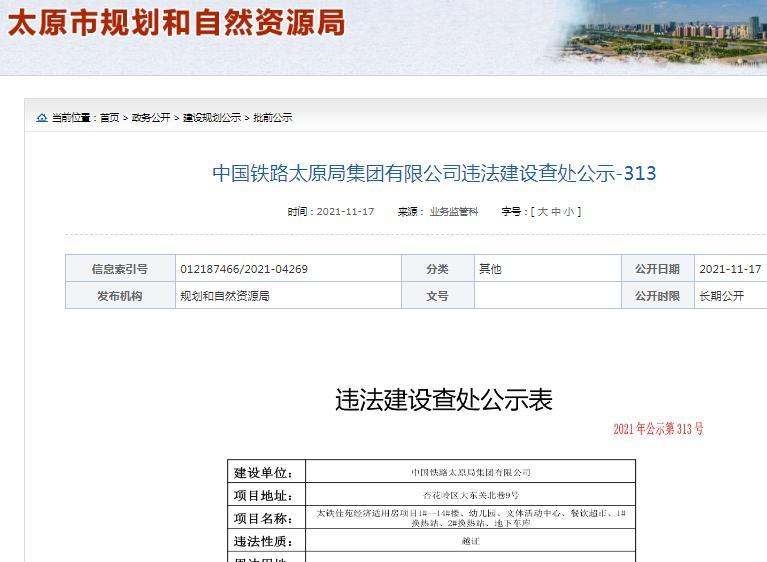Select the 规划和自然资源局 table cell
Viewport: 767px width, 562px height.
click(288, 295)
